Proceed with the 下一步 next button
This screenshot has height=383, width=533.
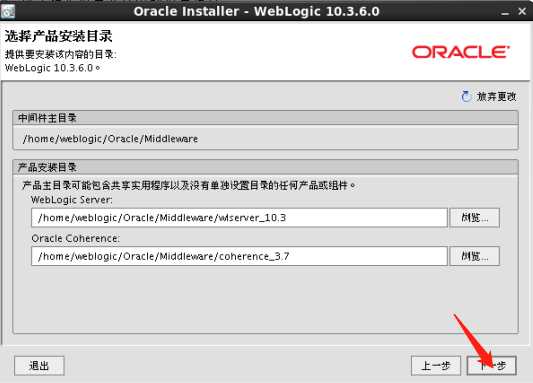(492, 366)
